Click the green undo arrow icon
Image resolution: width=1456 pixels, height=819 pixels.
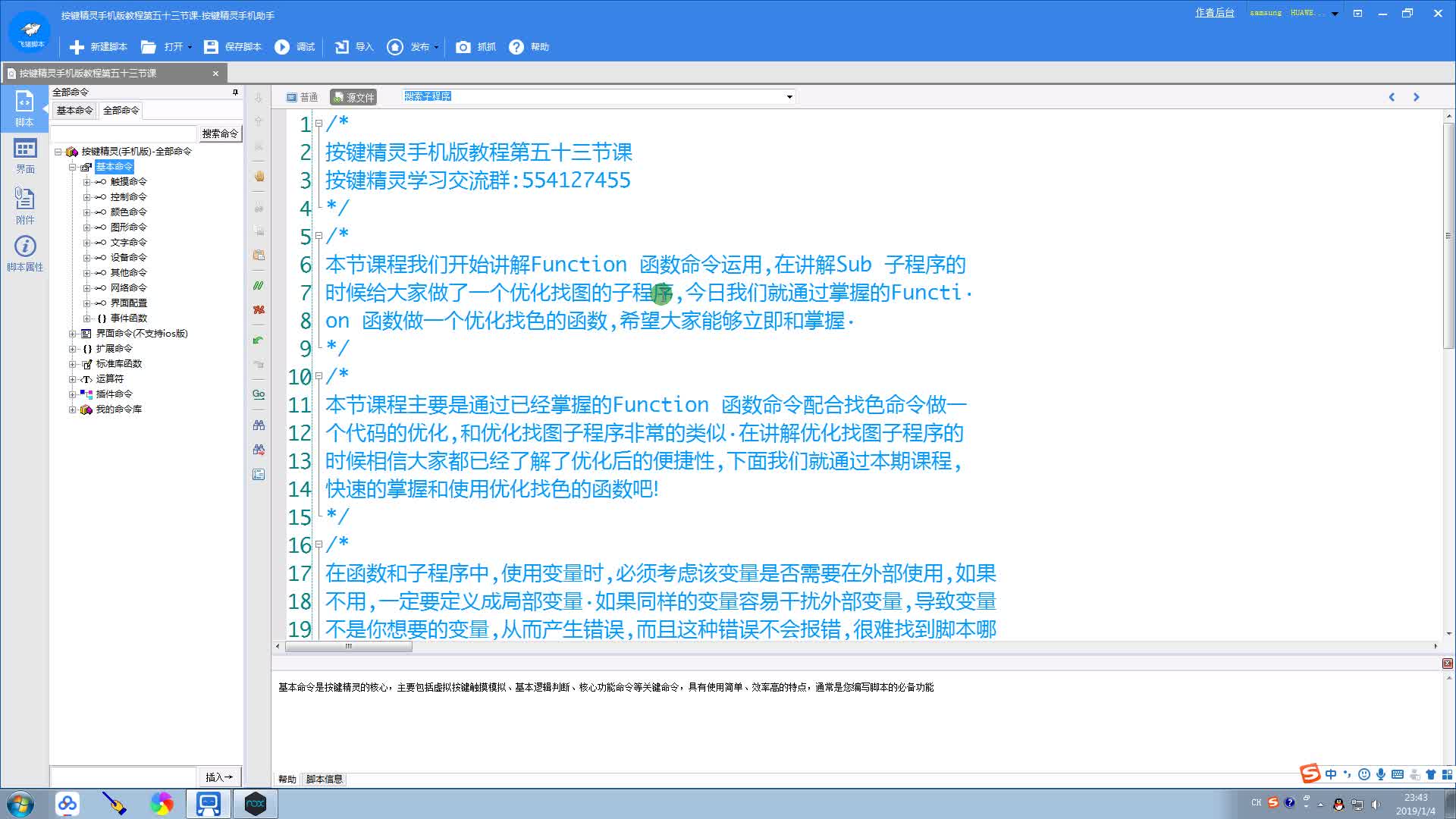point(259,340)
